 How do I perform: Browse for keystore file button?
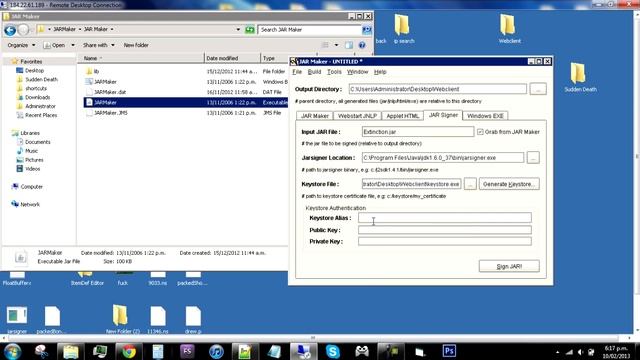(470, 184)
